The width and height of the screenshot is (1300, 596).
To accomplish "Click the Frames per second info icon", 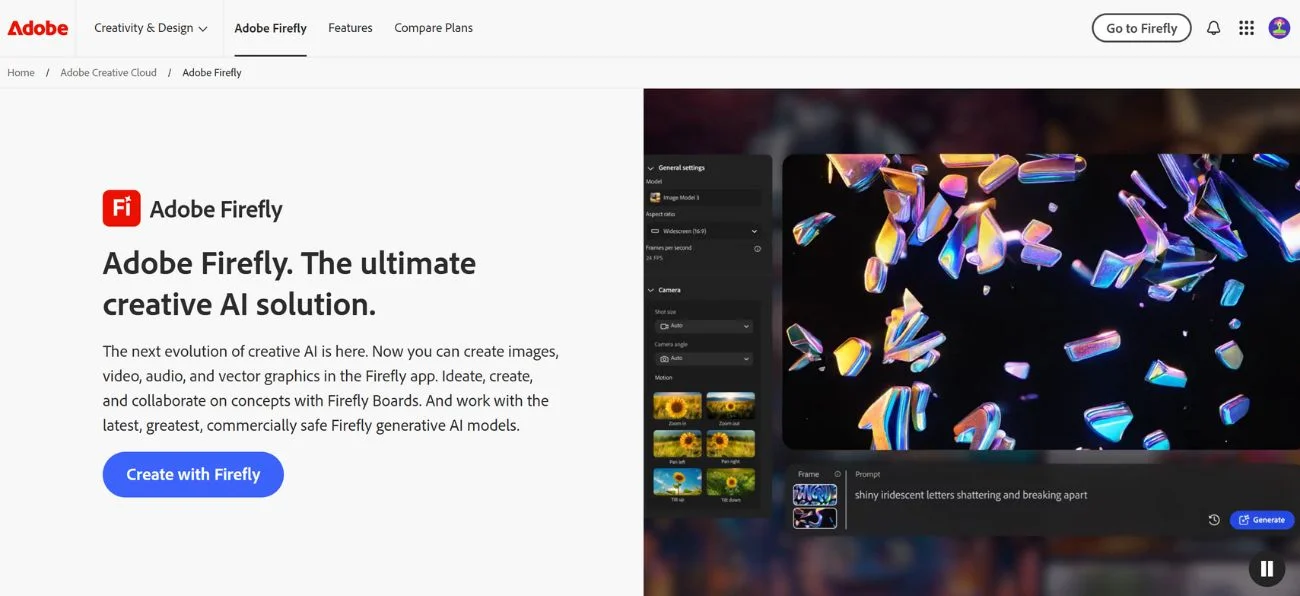I will (x=757, y=248).
